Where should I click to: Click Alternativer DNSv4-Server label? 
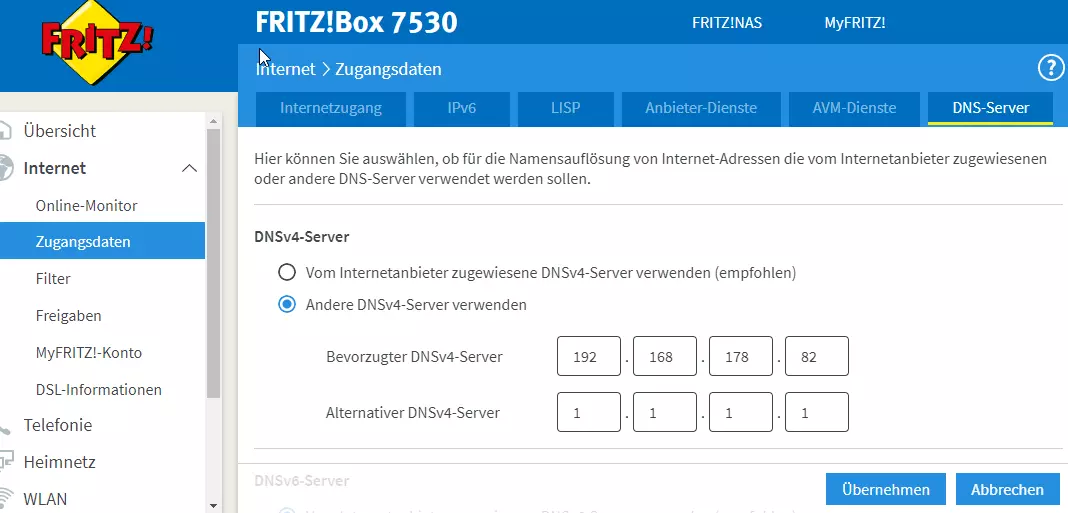point(413,412)
